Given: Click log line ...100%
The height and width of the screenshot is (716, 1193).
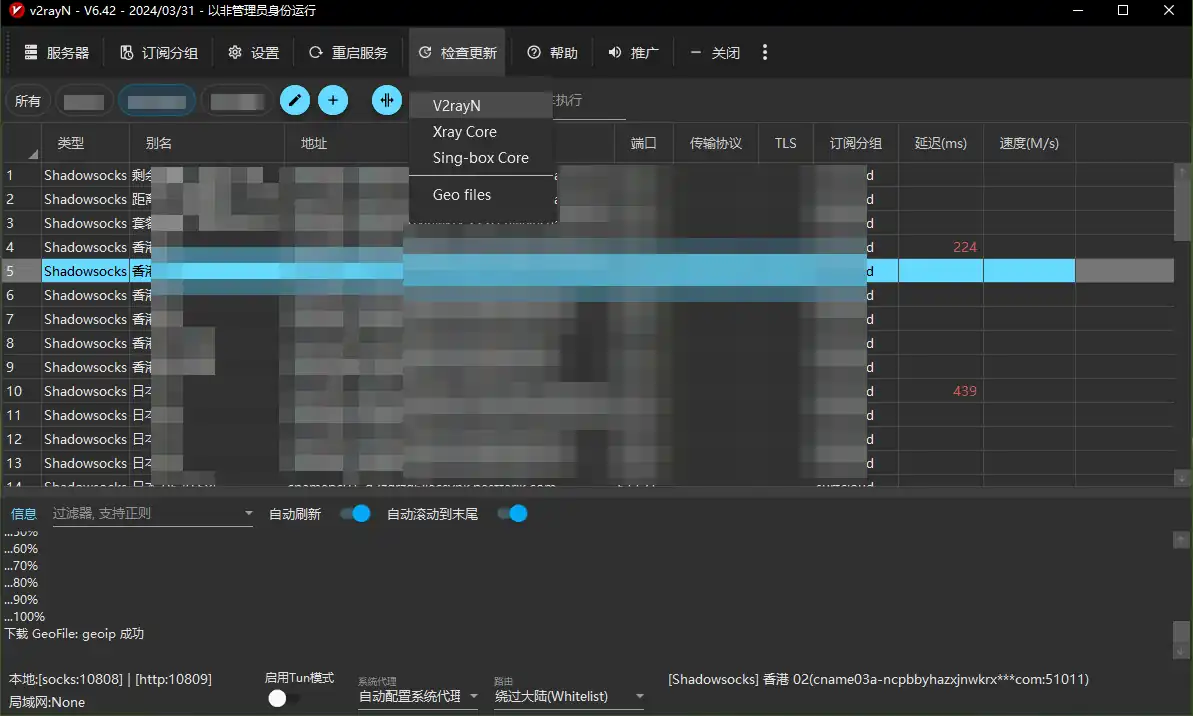Looking at the screenshot, I should (24, 616).
